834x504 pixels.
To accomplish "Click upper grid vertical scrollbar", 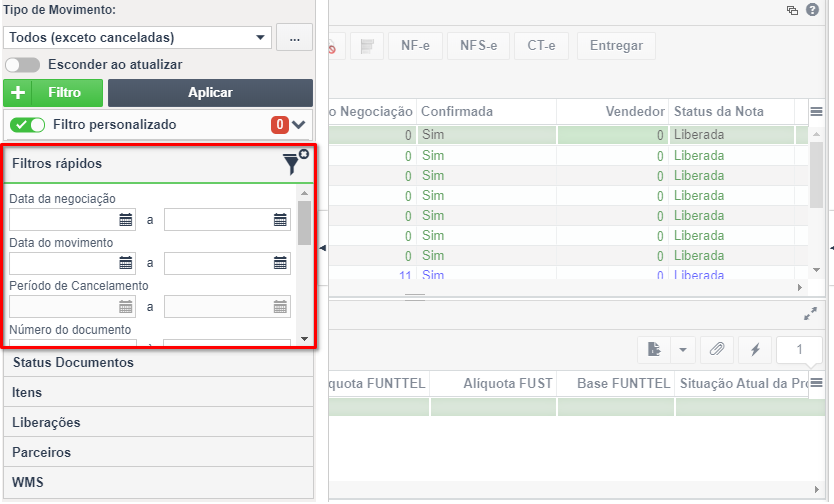I will point(816,174).
